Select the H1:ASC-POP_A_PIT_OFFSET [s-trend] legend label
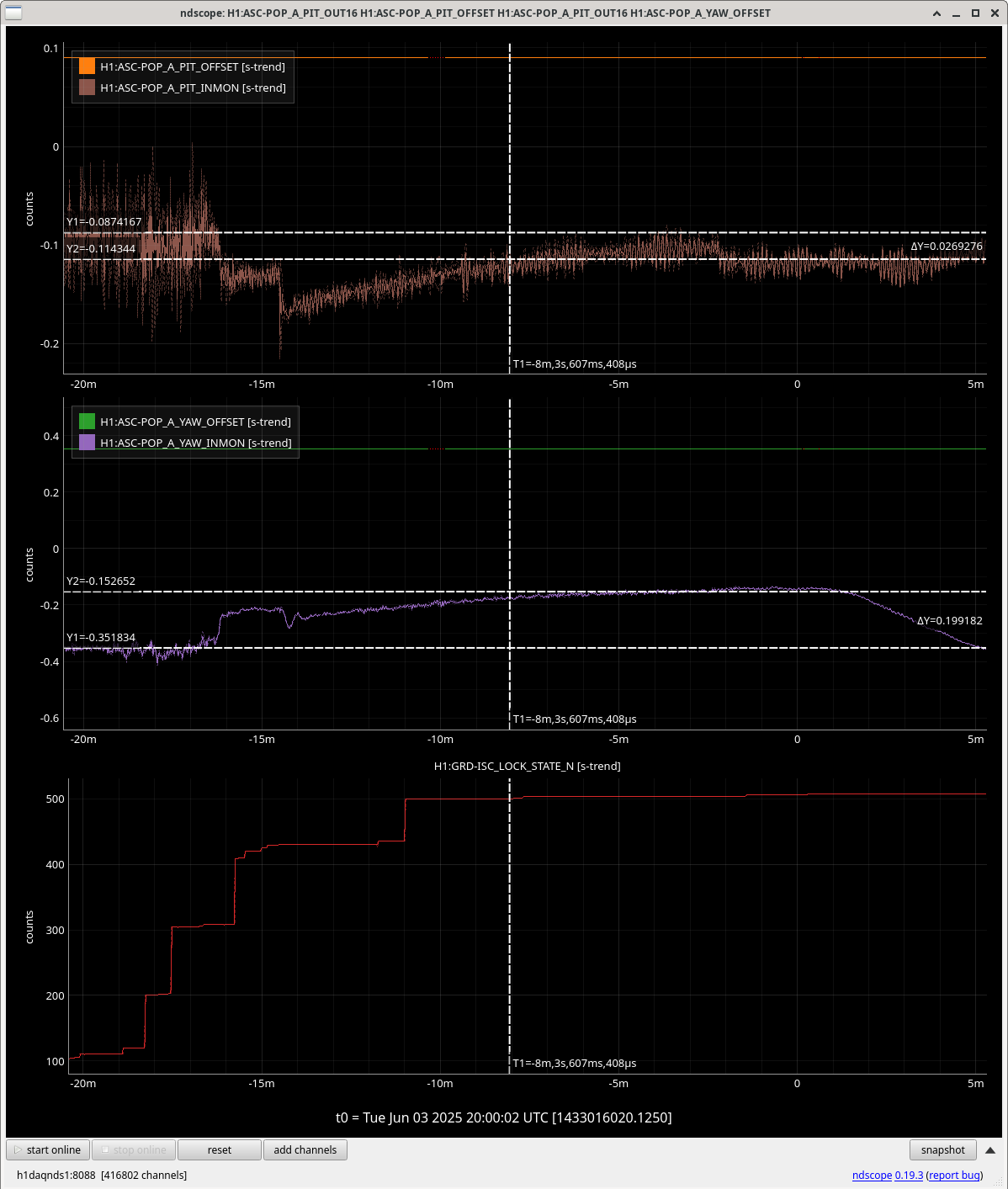 click(193, 66)
